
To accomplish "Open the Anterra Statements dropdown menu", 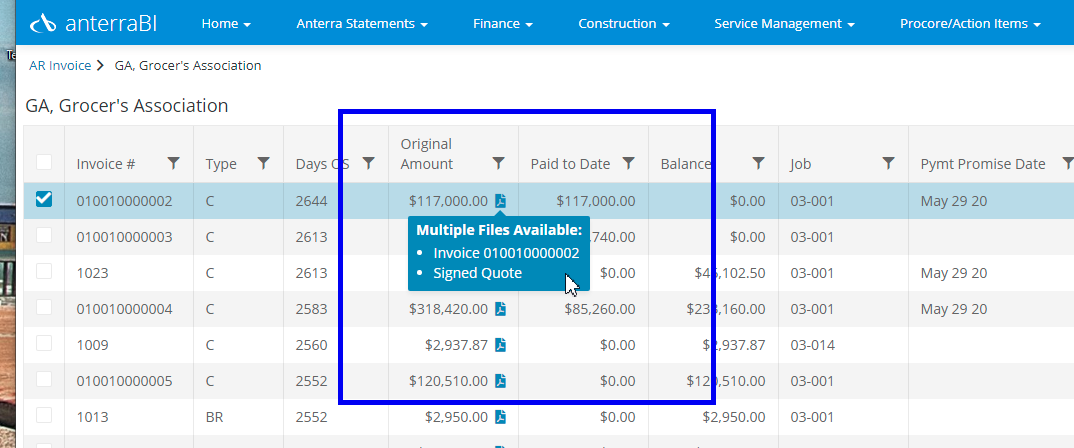I will tap(362, 23).
